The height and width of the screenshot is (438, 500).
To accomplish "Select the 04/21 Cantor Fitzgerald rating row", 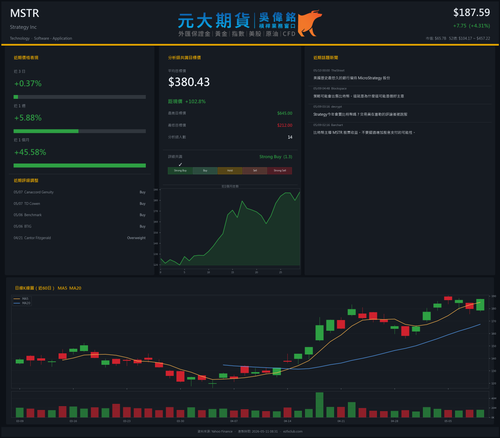I will (x=80, y=238).
